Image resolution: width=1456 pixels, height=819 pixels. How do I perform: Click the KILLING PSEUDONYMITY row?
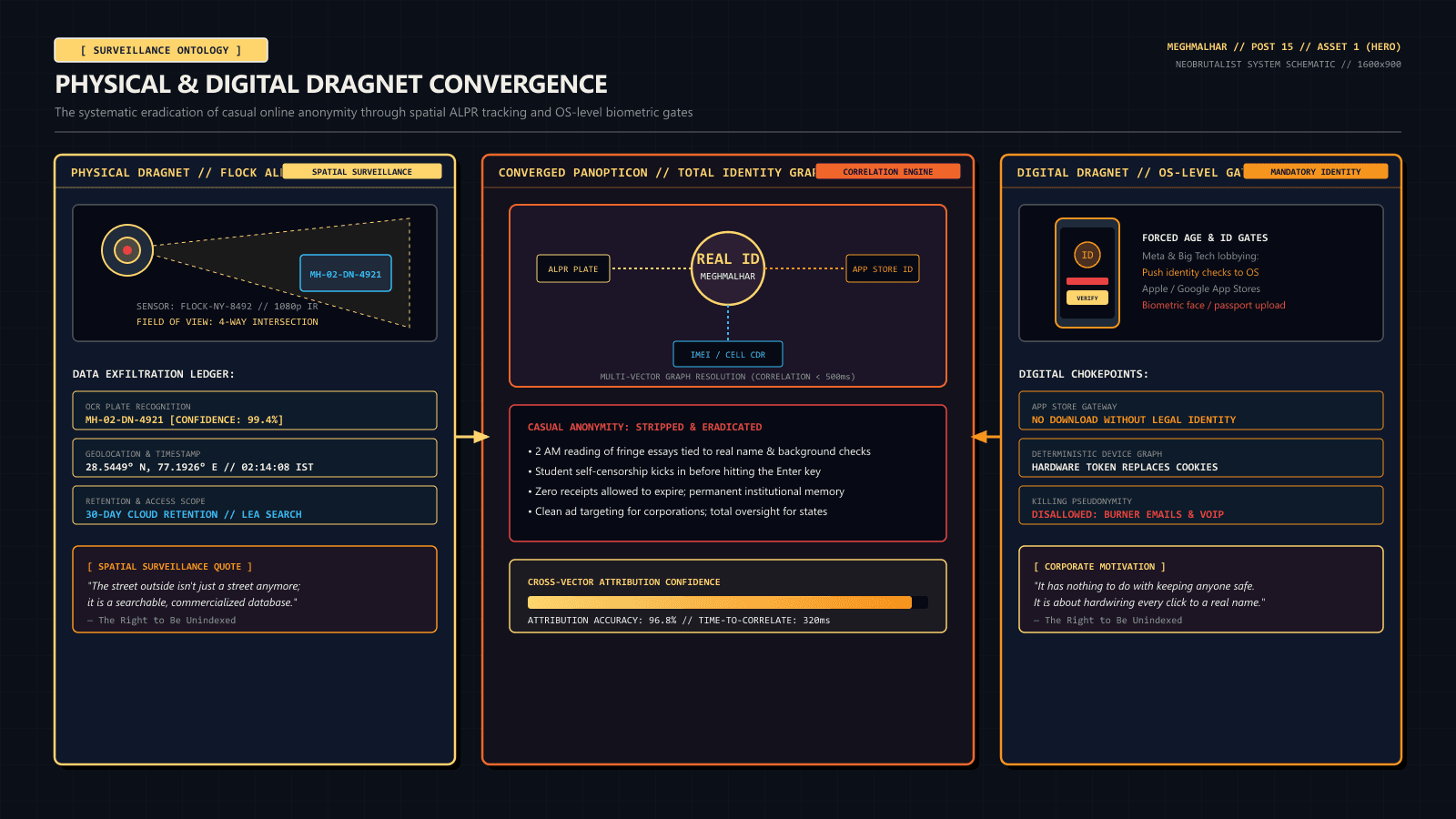pos(1201,505)
